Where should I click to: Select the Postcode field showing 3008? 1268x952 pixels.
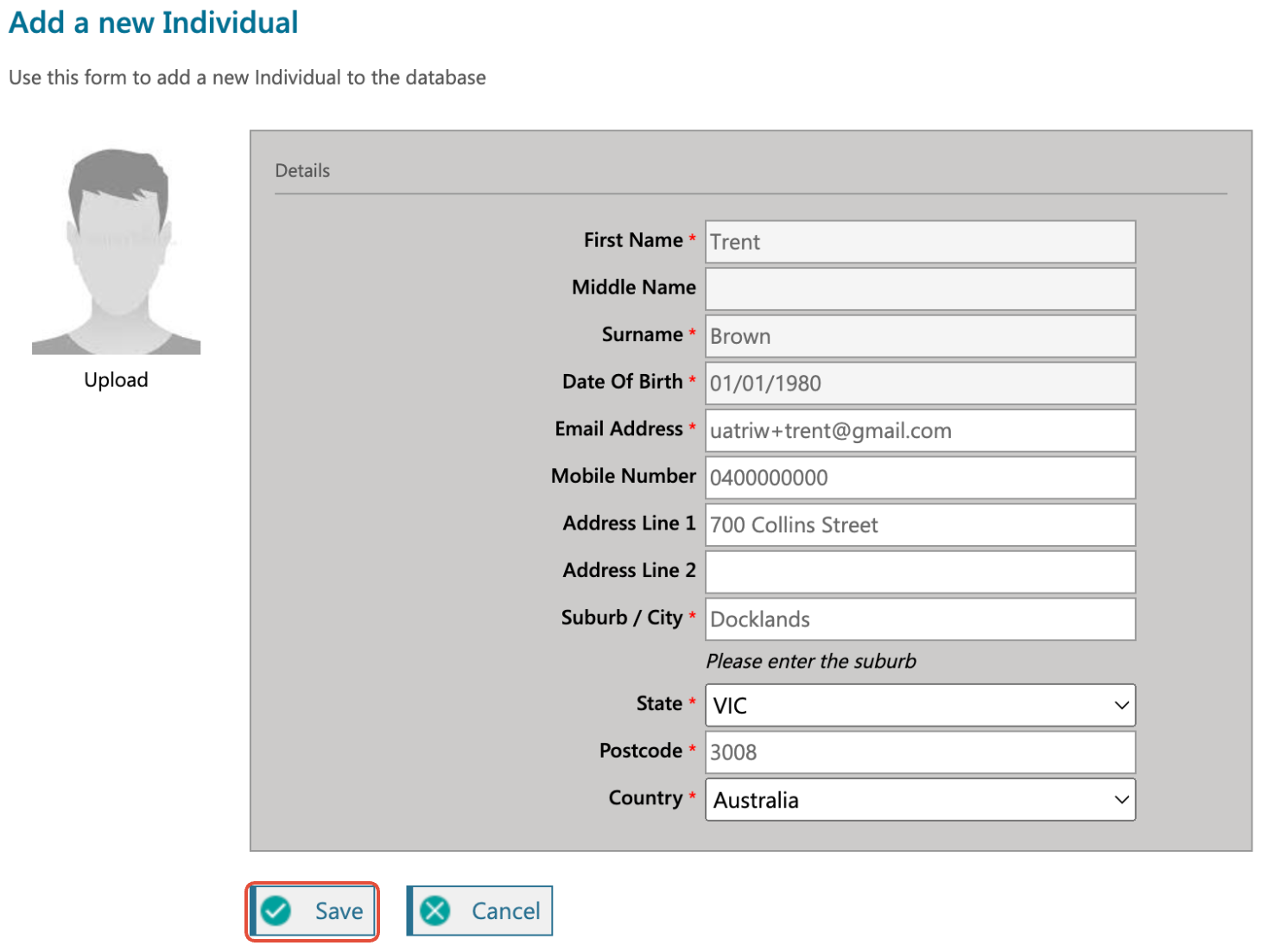click(919, 752)
